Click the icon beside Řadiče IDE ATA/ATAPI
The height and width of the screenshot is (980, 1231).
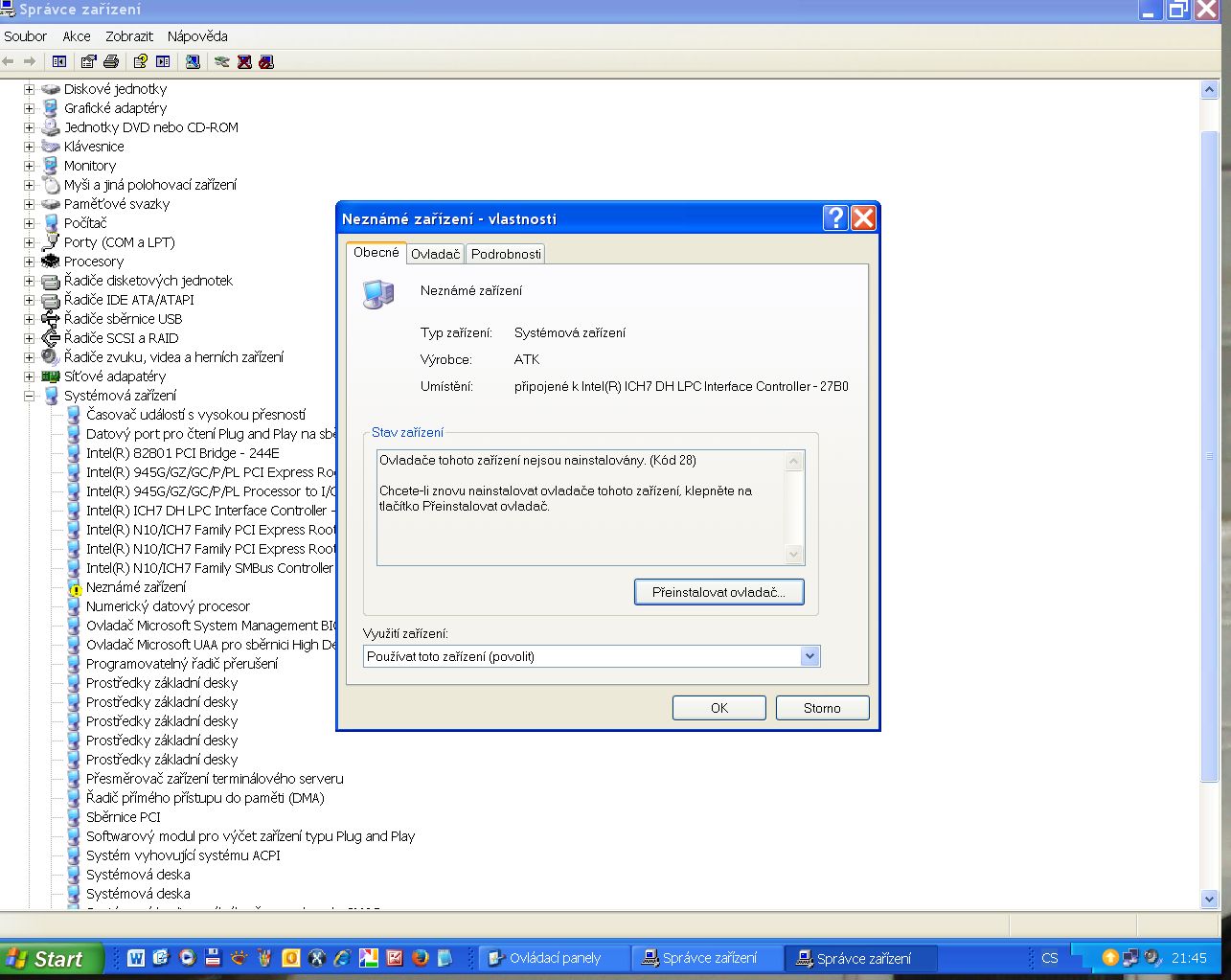point(51,300)
